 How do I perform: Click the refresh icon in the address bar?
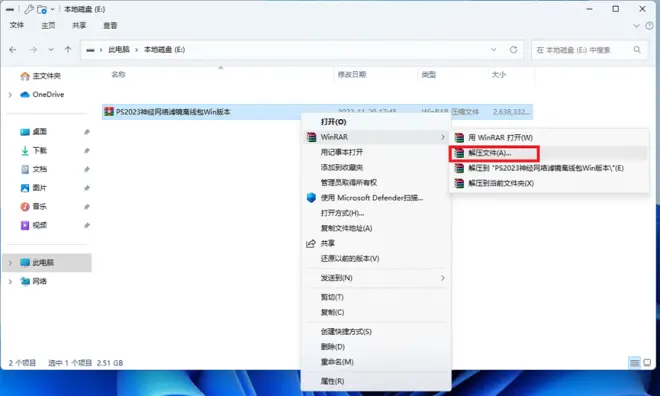(x=513, y=50)
